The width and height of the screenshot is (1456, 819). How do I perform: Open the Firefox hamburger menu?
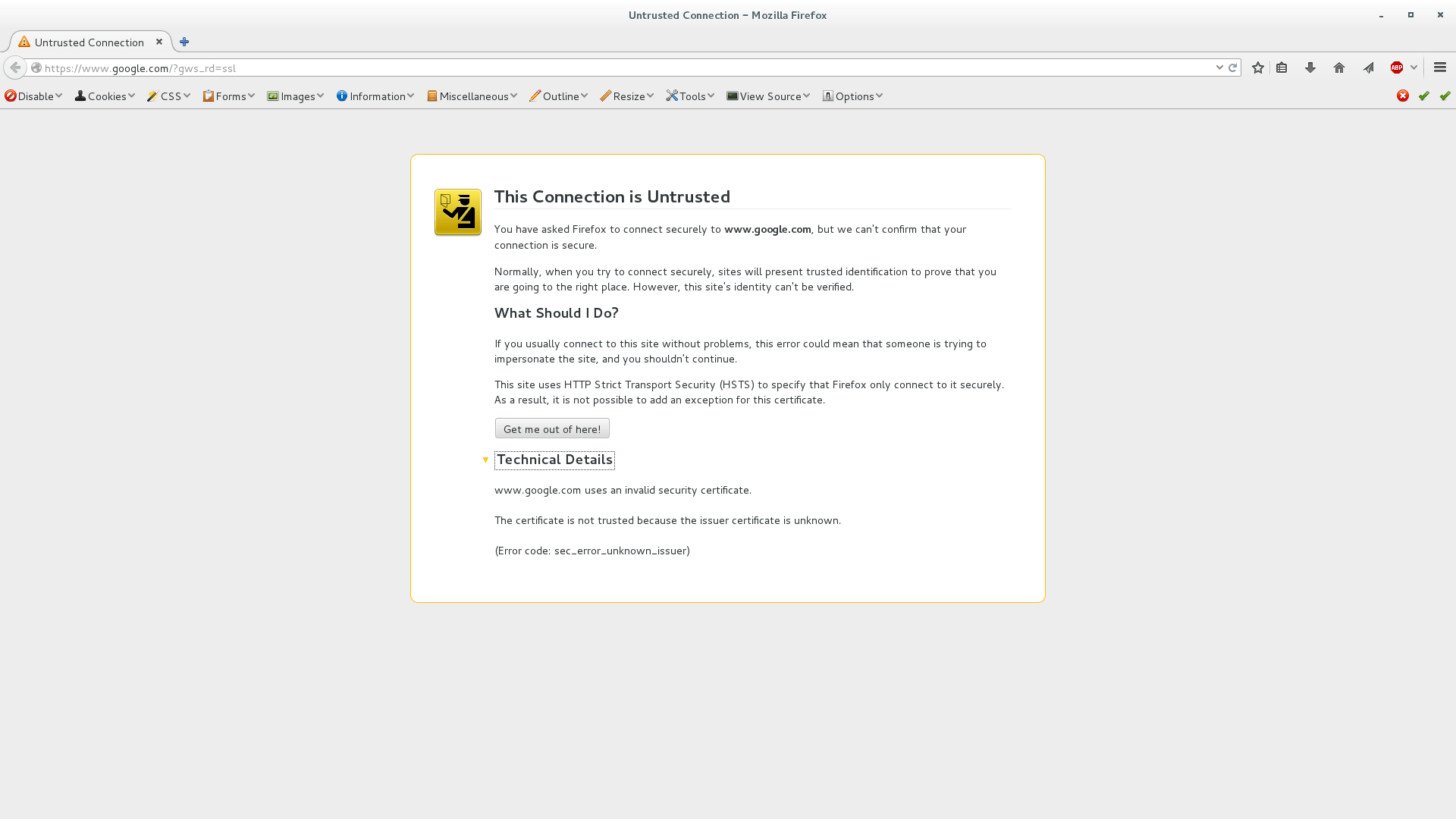[1440, 68]
